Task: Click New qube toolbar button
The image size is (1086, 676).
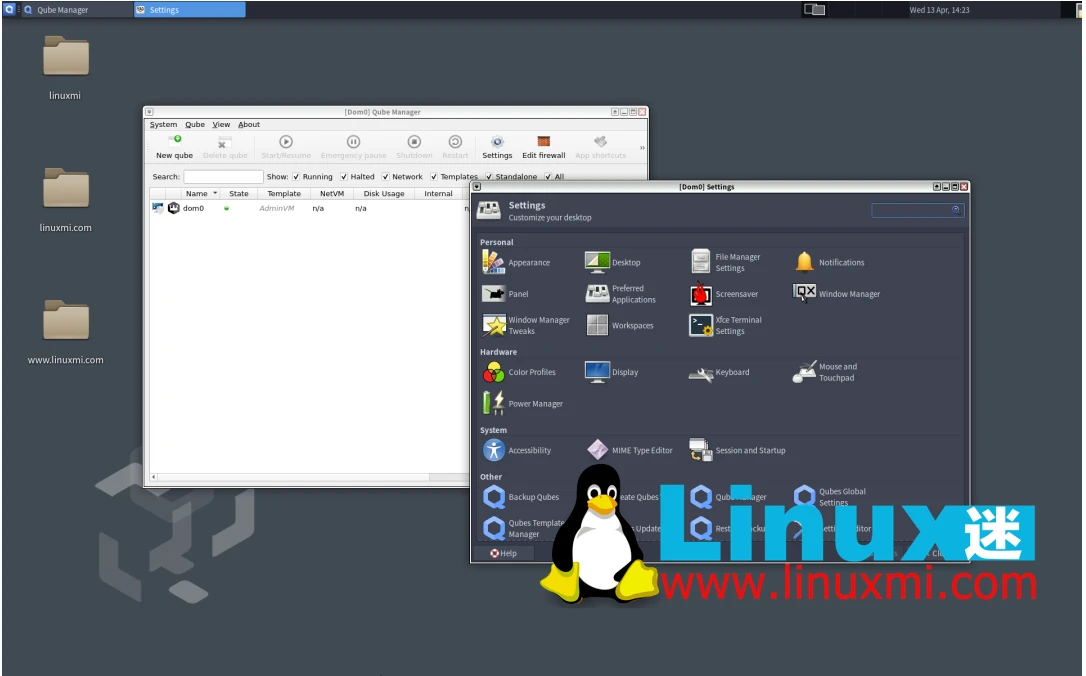Action: 175,148
